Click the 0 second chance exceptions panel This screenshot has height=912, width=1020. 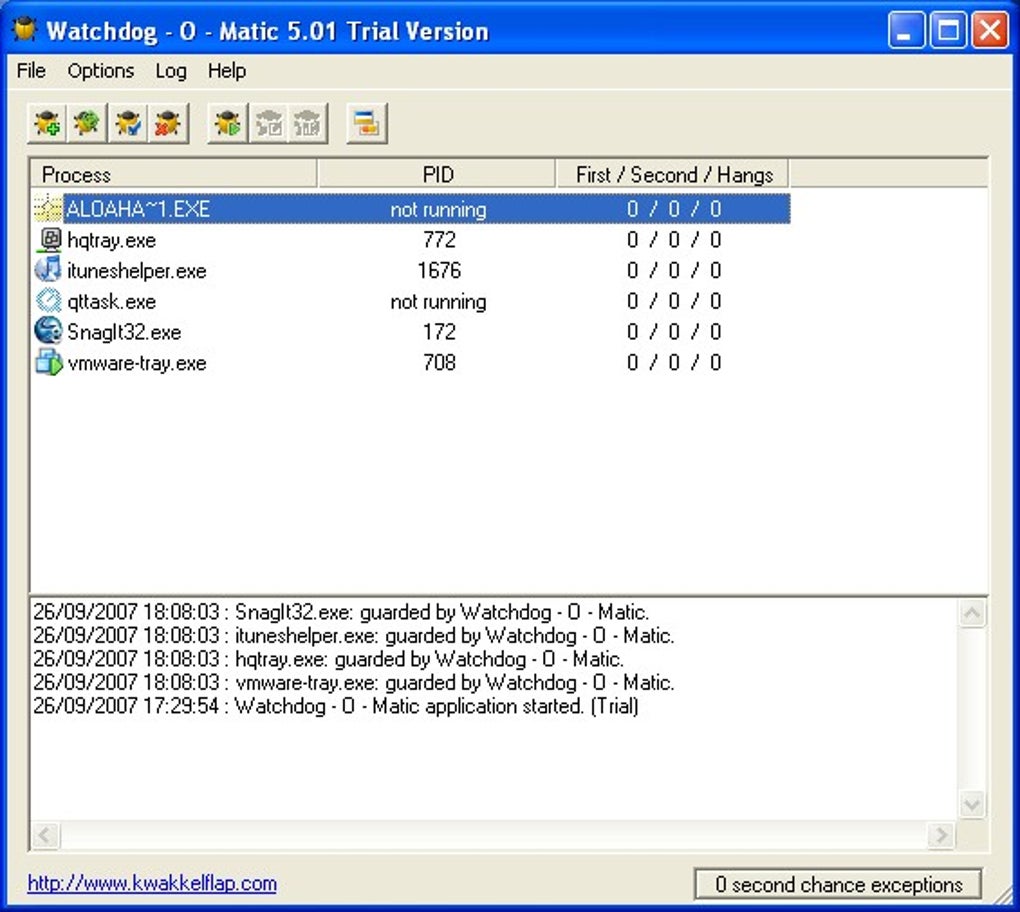(x=839, y=885)
